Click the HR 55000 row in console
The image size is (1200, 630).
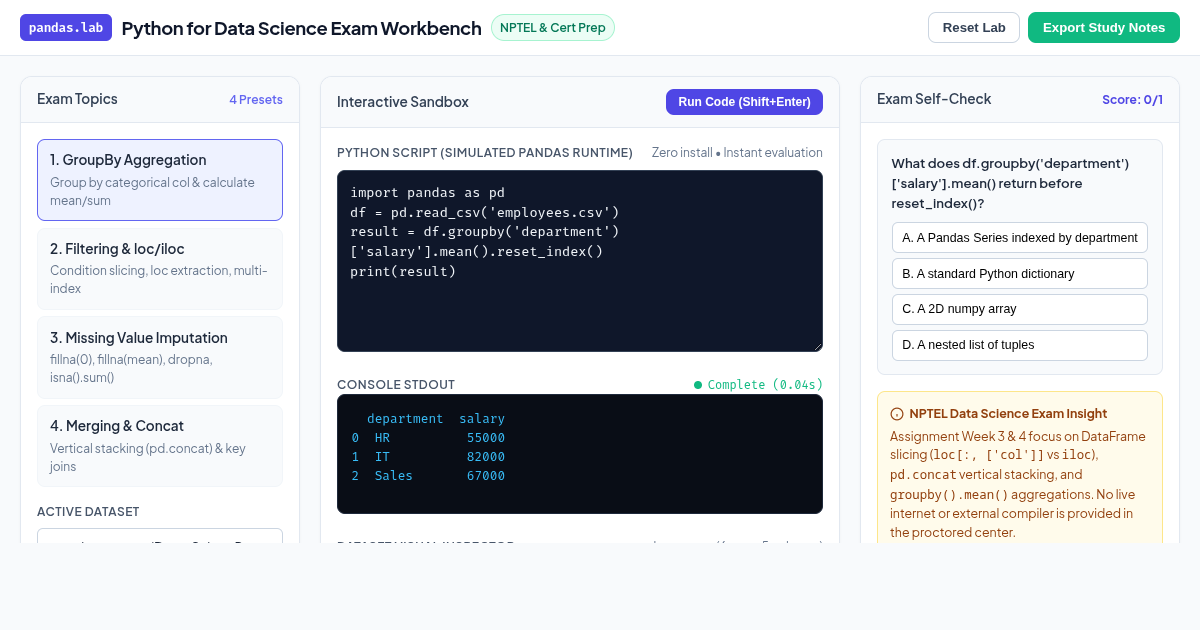pos(428,438)
